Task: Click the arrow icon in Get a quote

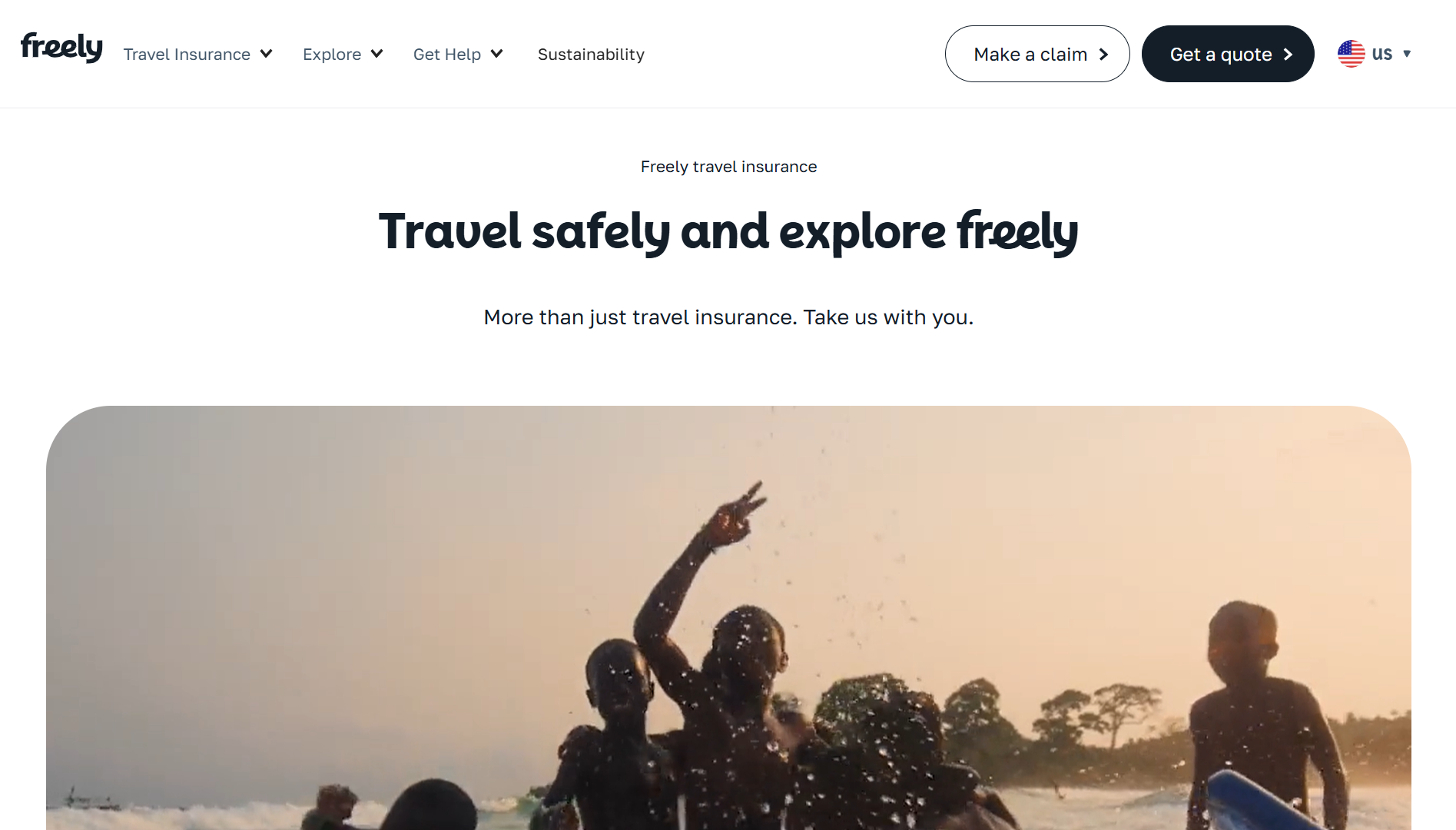Action: (x=1288, y=55)
